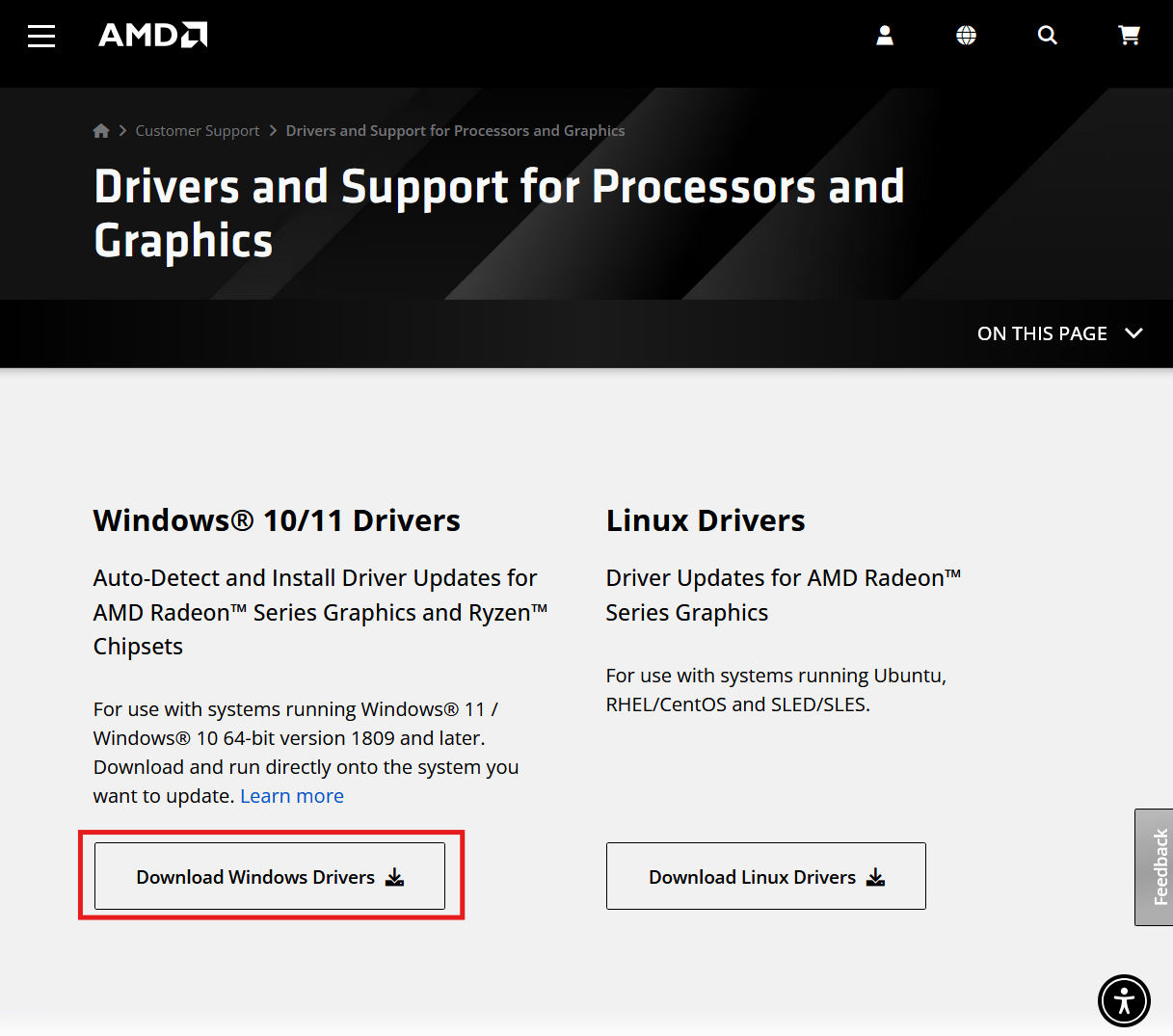This screenshot has height=1036, width=1173.
Task: Expand the ON THIS PAGE dropdown
Action: (x=1060, y=333)
